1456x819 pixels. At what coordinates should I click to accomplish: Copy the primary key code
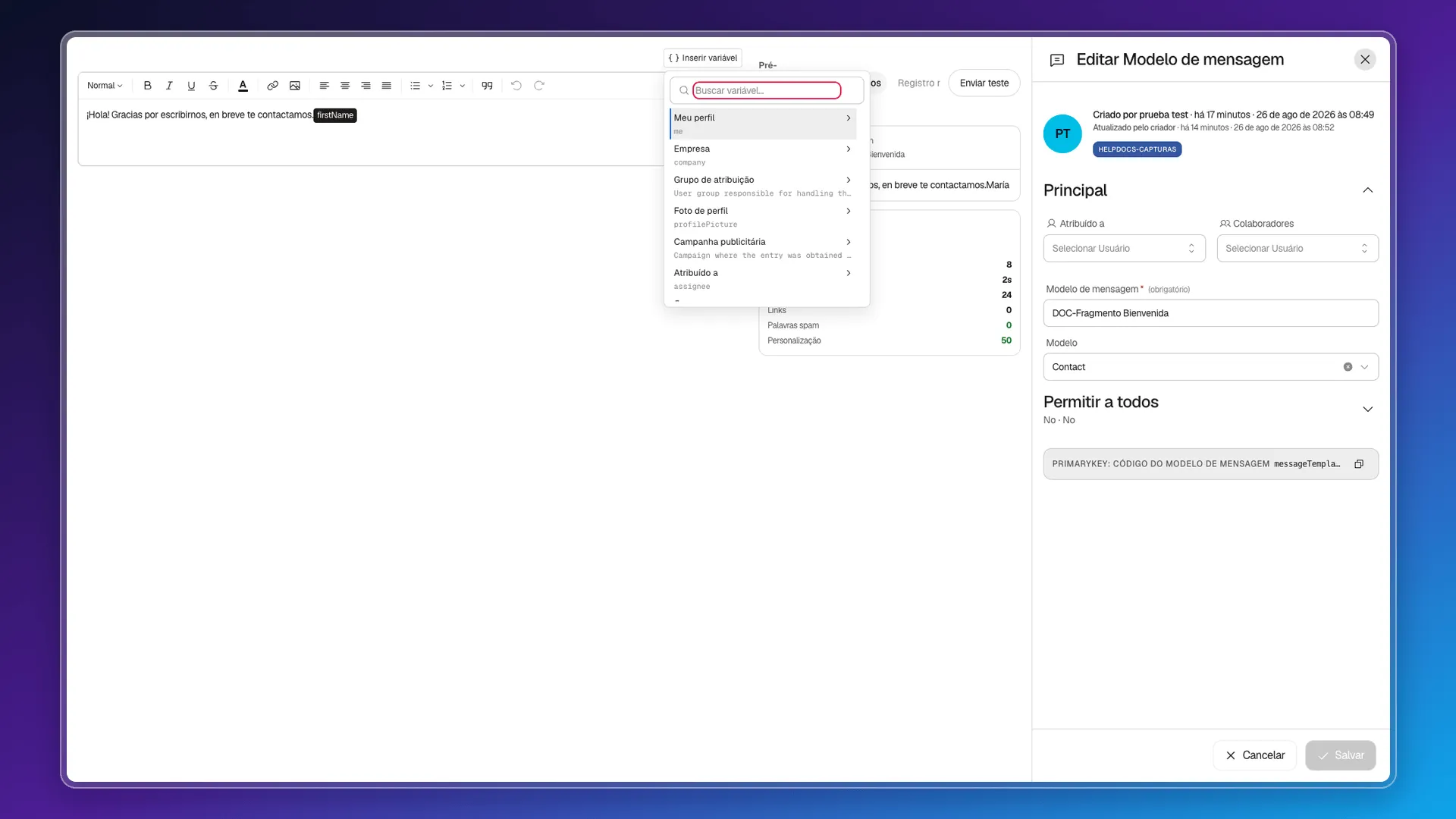tap(1359, 464)
